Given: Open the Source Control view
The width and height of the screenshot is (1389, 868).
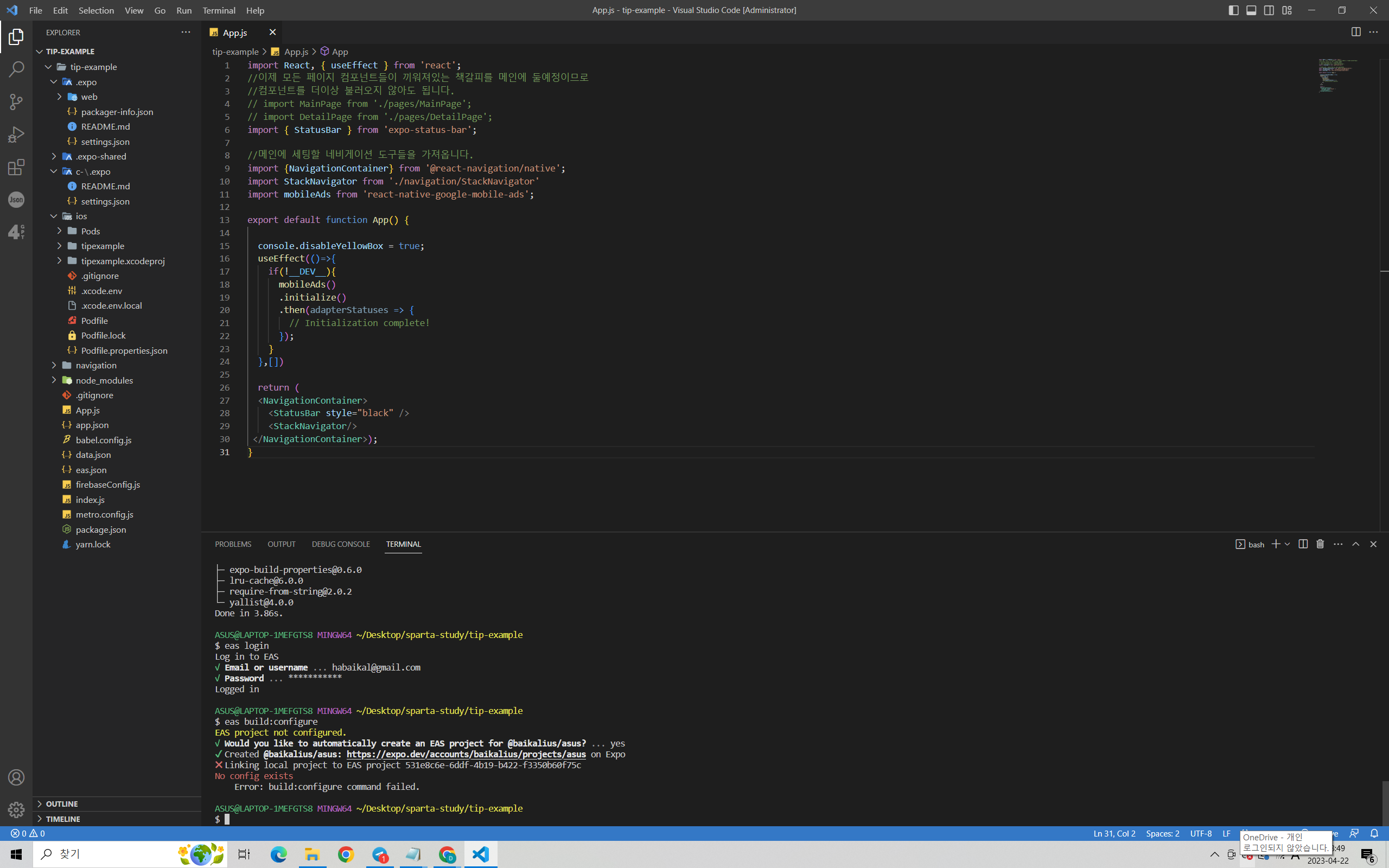Looking at the screenshot, I should [16, 102].
